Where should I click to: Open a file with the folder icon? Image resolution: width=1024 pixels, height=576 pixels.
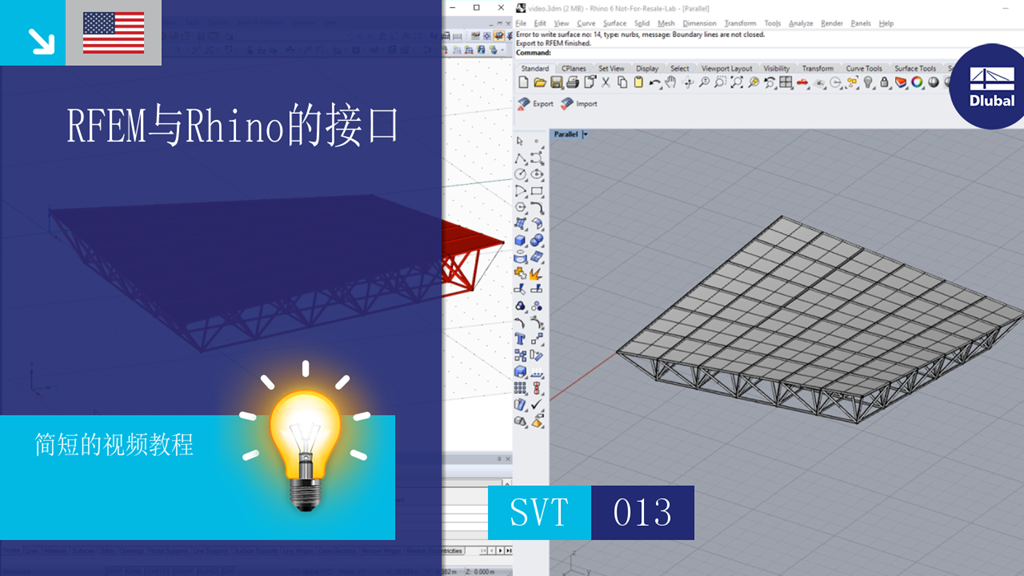coord(539,83)
